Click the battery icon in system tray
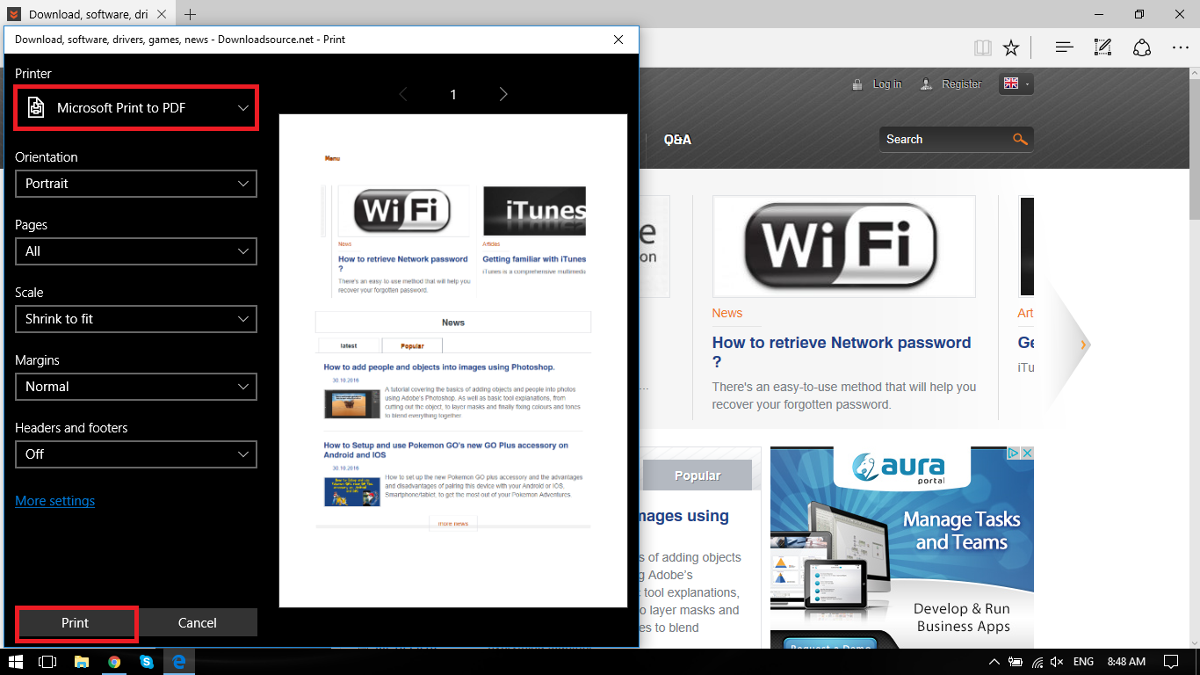Viewport: 1200px width, 675px height. tap(1016, 662)
